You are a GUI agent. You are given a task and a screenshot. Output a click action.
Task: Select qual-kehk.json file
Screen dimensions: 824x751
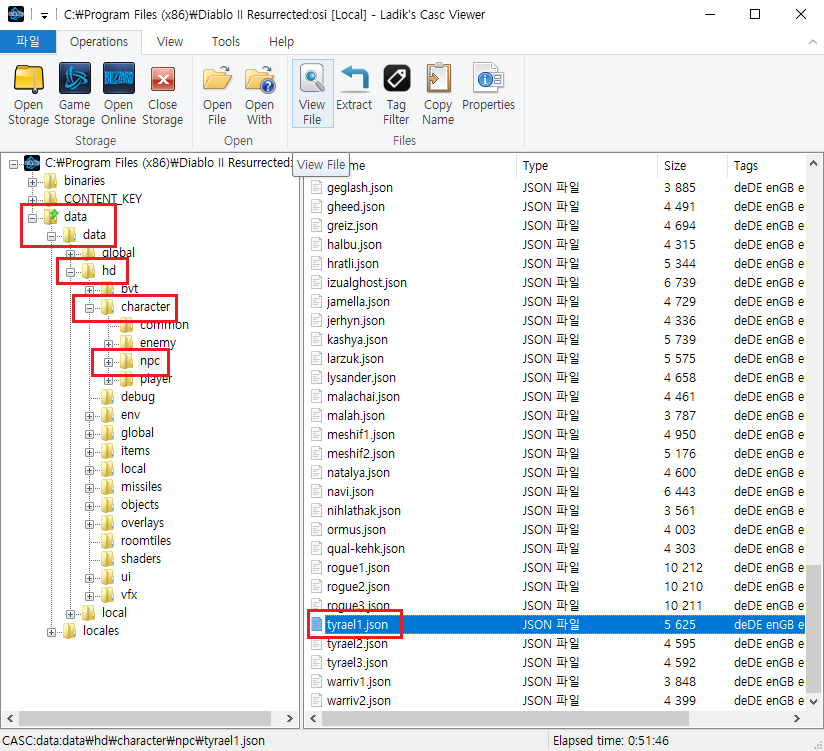pos(366,549)
